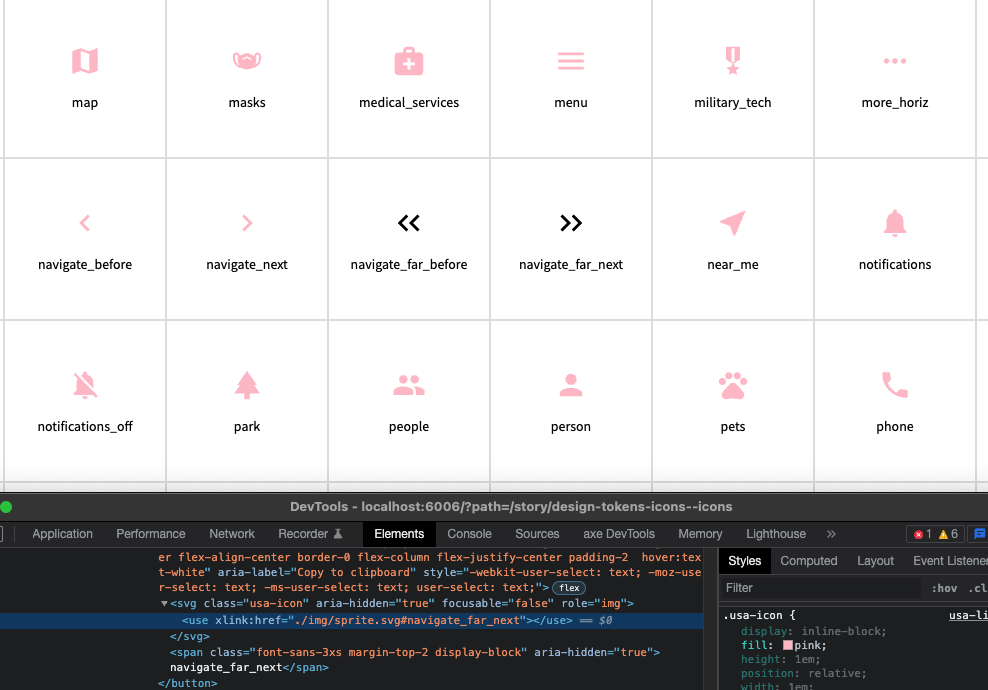Viewport: 988px width, 690px height.
Task: Click the masks icon
Action: click(247, 61)
